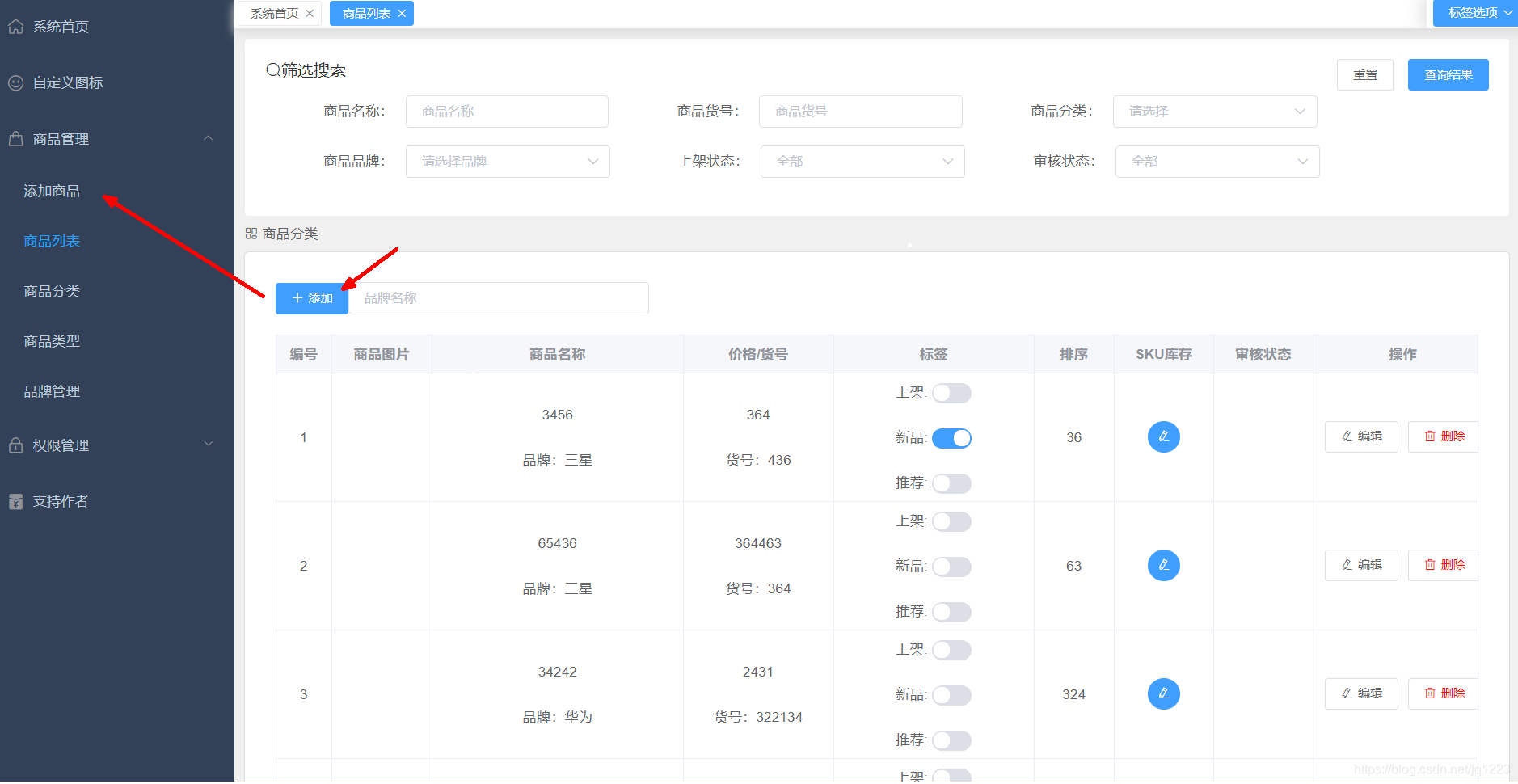
Task: Edit product 3456 with 编辑 button
Action: 1361,436
